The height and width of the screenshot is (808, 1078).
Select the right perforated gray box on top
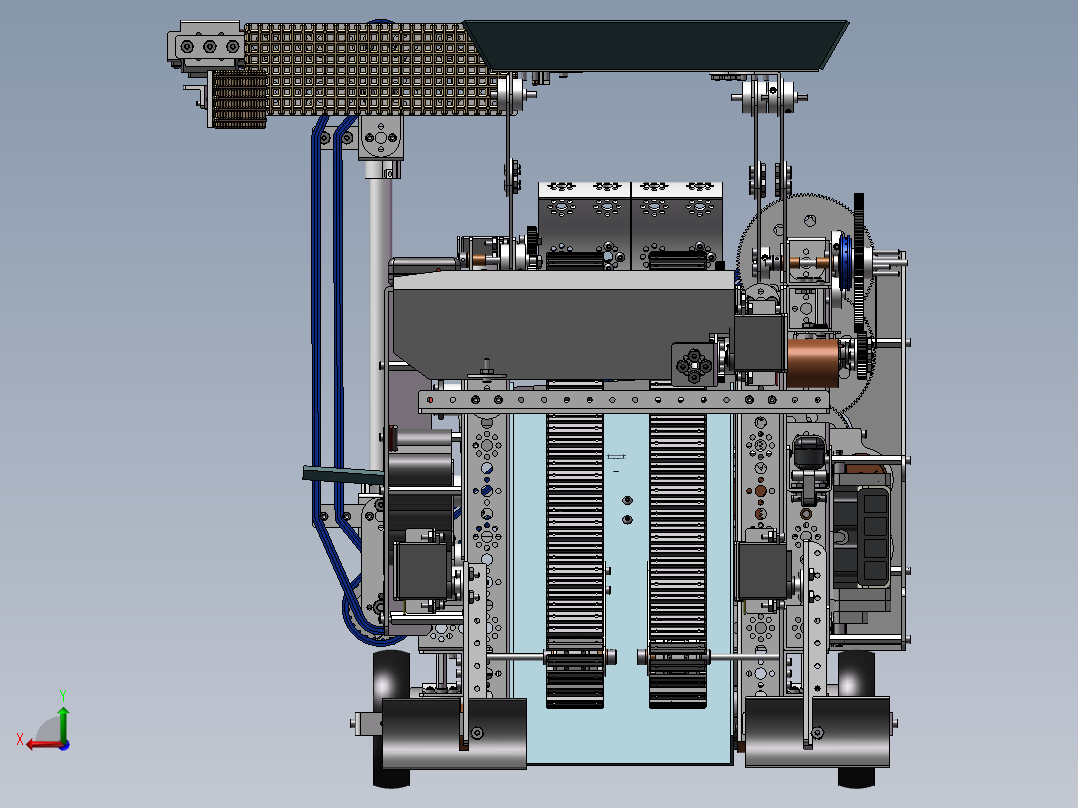coord(676,226)
